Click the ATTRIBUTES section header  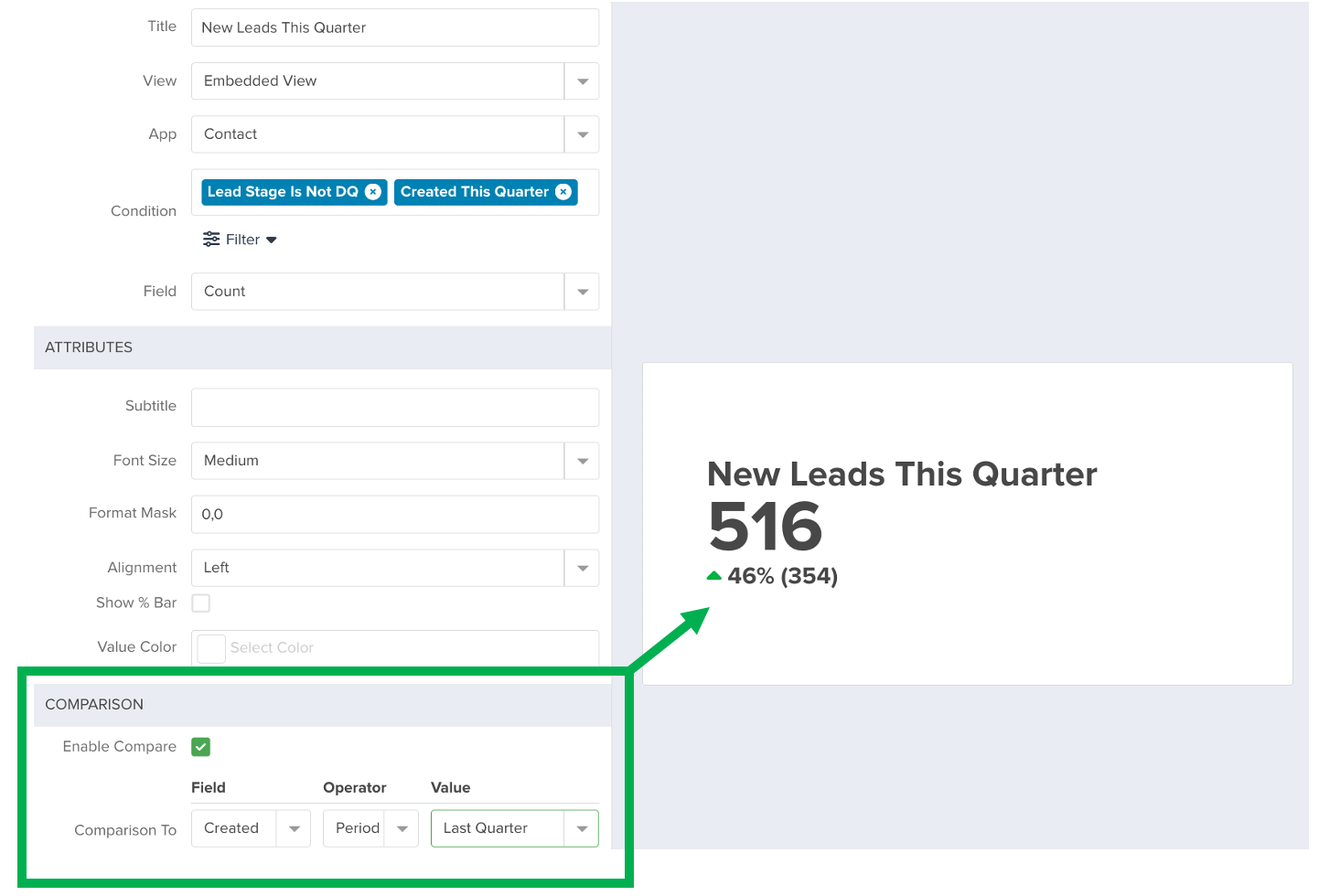(x=322, y=348)
